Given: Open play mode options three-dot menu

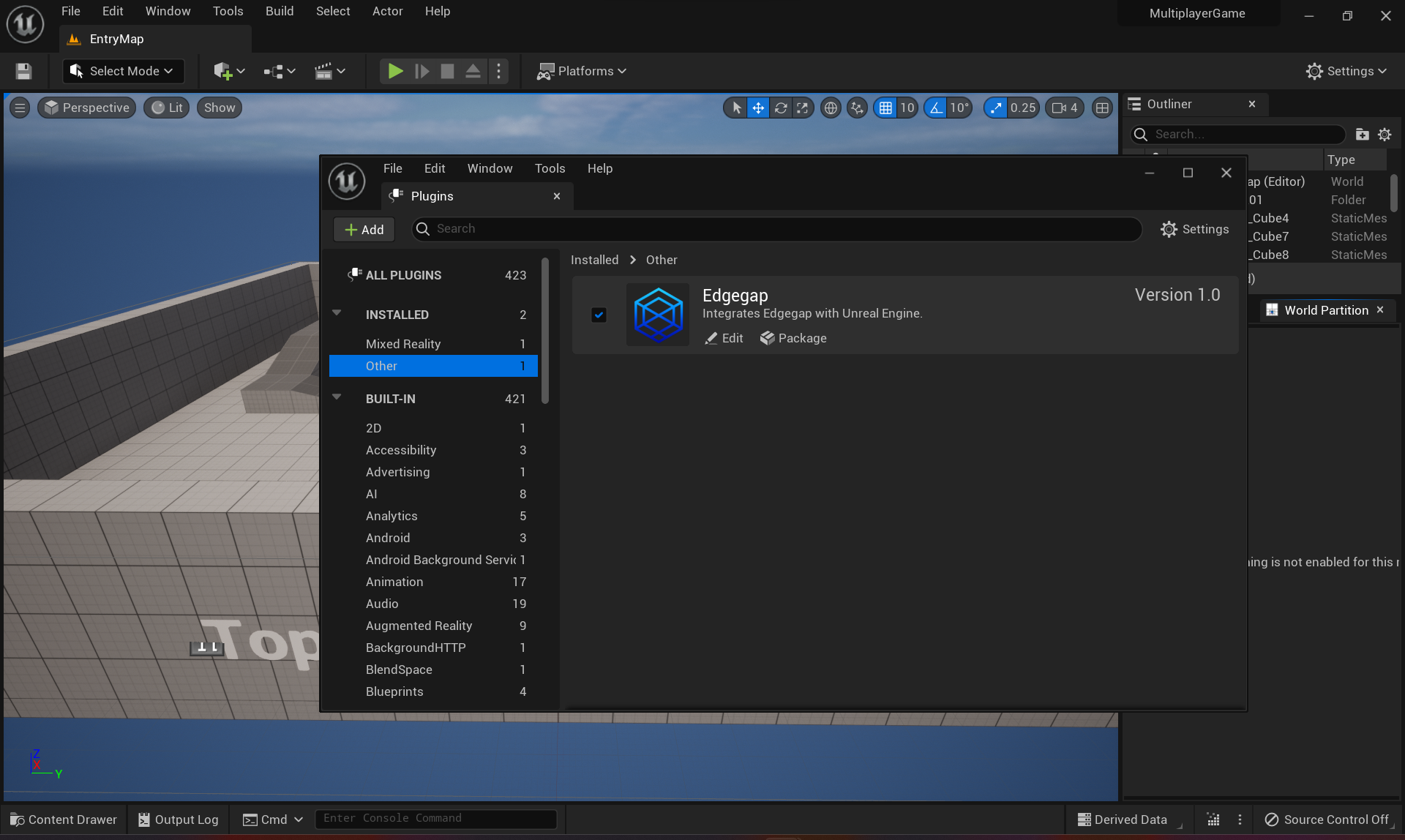Looking at the screenshot, I should coord(498,71).
